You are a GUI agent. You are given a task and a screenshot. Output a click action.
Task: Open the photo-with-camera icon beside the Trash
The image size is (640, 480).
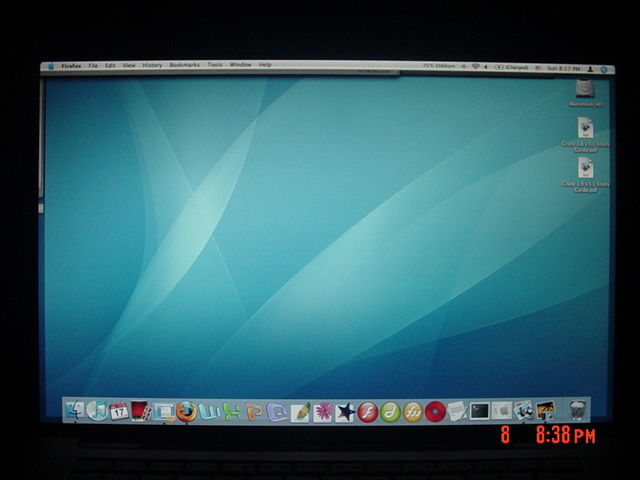coord(546,409)
